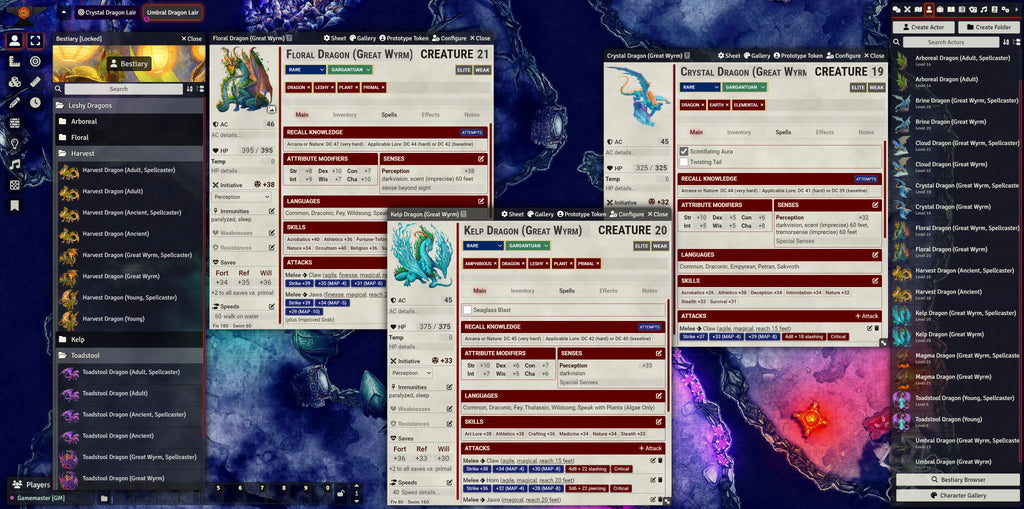Edit the Floral Dragon Senses section

pyautogui.click(x=481, y=158)
